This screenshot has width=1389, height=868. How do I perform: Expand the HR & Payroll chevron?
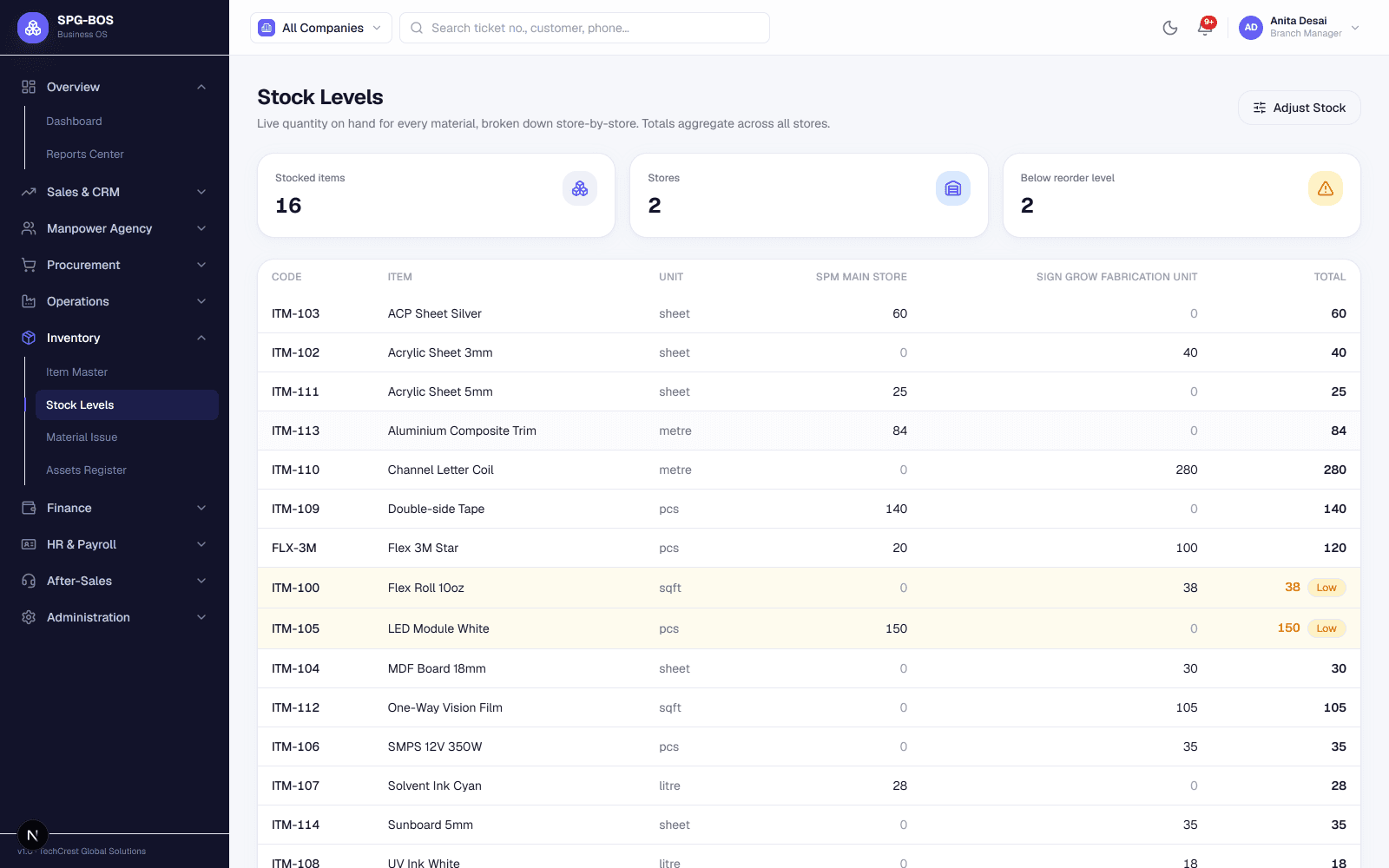[201, 544]
